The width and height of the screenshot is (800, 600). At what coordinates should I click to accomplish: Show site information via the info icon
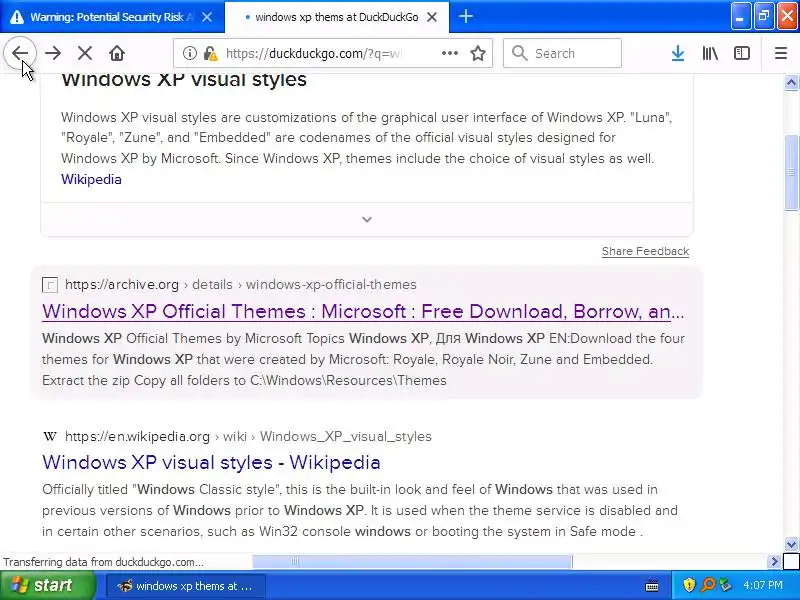(x=190, y=53)
